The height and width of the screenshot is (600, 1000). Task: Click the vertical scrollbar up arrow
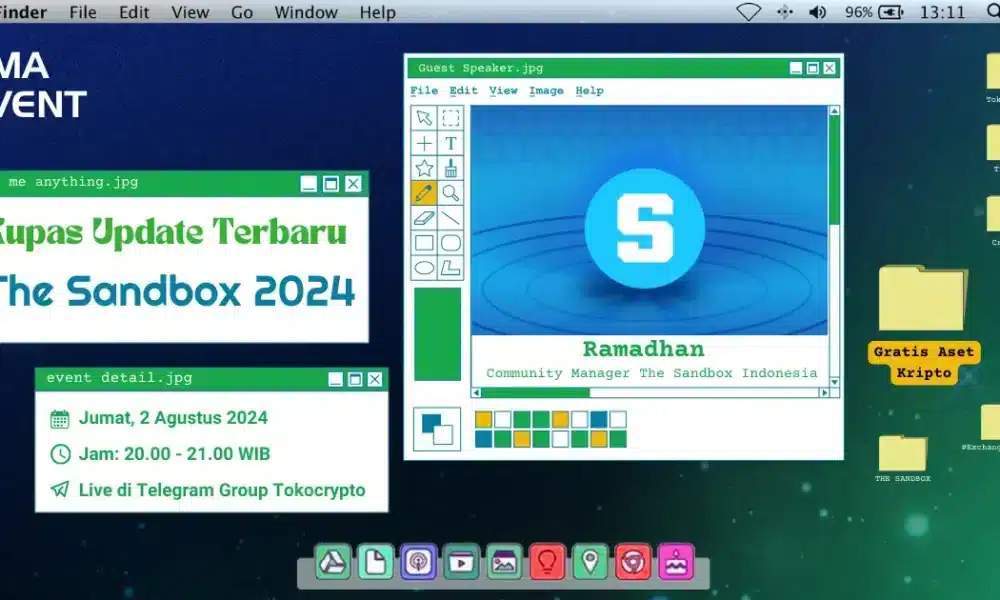(x=834, y=111)
